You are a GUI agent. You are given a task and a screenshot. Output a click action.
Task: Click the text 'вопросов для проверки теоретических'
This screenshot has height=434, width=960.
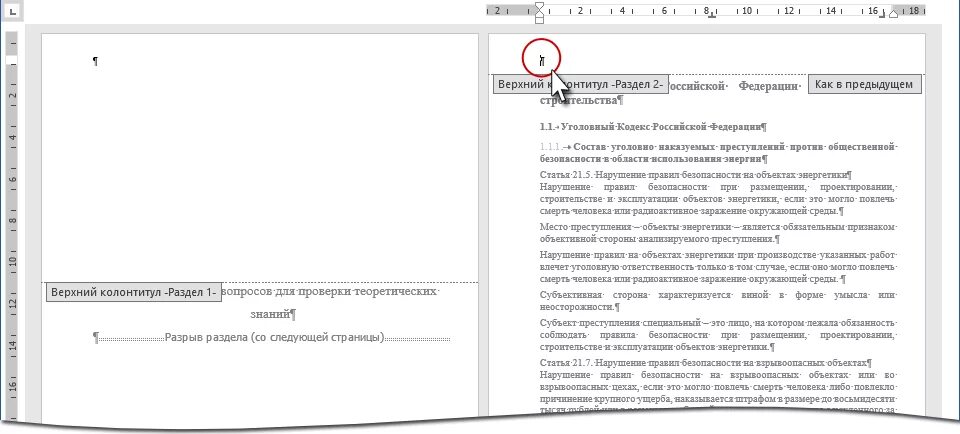(x=328, y=291)
